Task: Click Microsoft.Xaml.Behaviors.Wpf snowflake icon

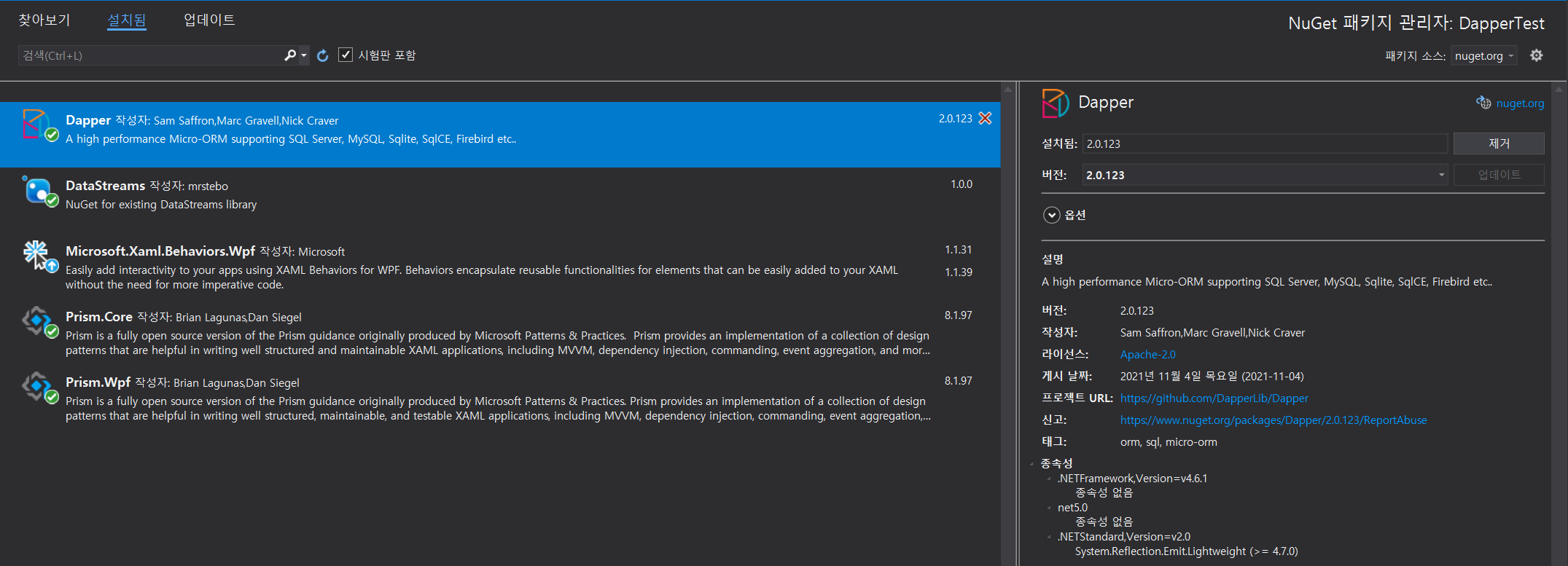Action: (39, 256)
